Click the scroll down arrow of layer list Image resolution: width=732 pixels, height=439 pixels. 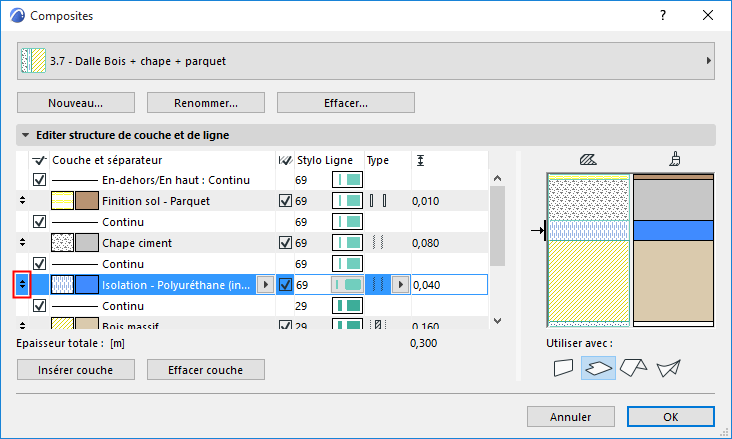point(498,321)
